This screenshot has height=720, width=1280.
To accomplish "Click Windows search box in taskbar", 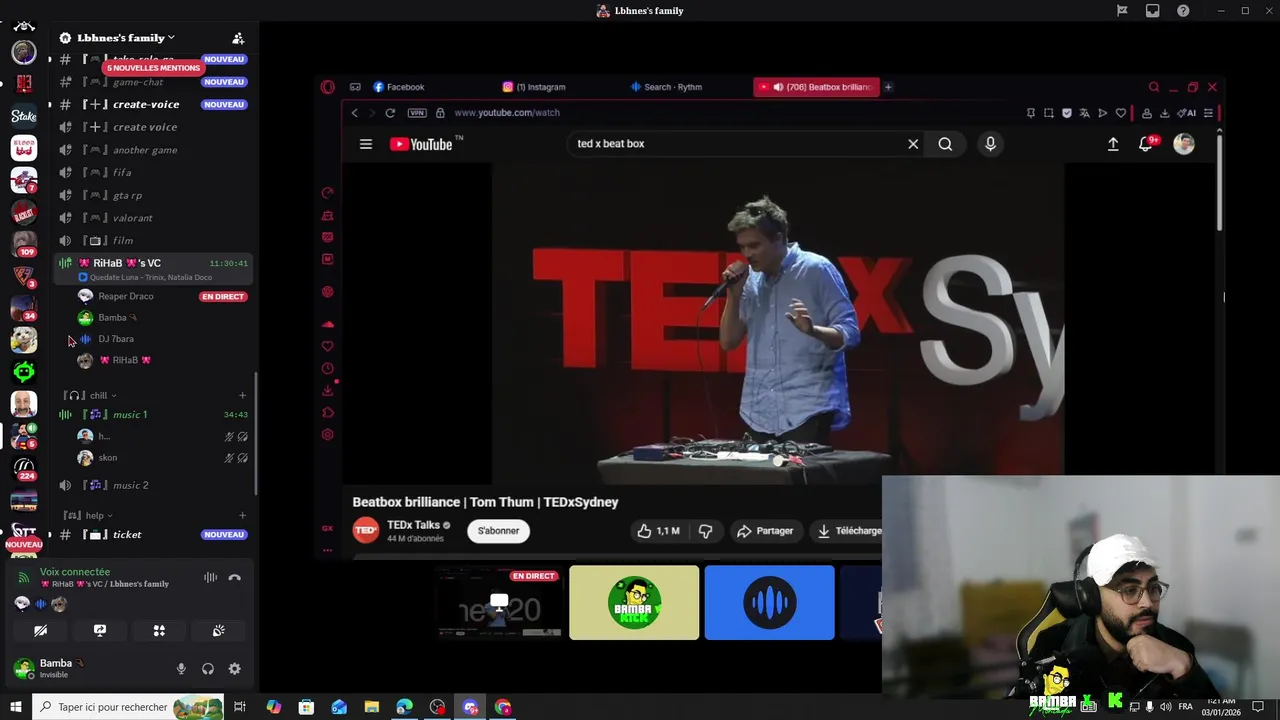I will (x=130, y=707).
